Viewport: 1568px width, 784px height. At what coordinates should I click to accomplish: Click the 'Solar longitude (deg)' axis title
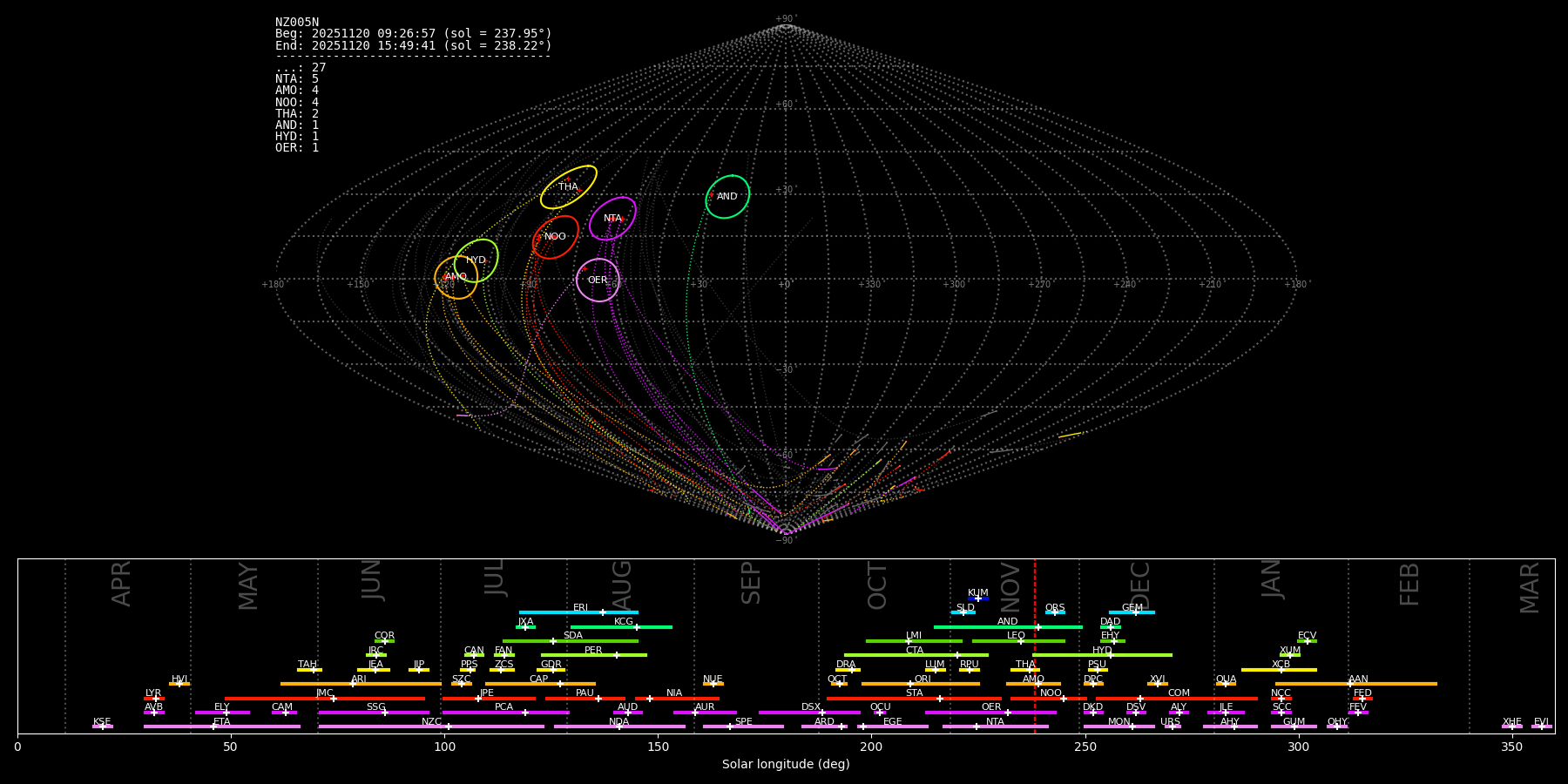point(786,765)
